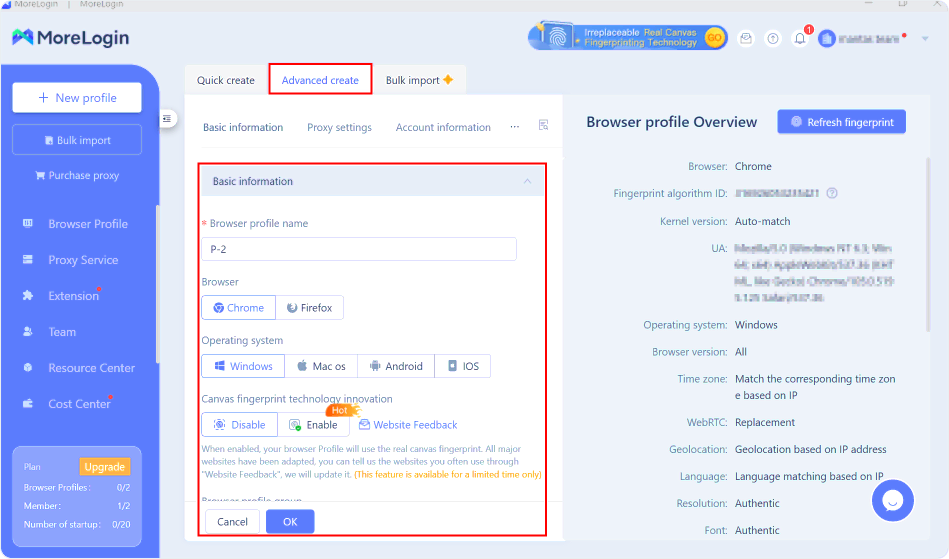Collapse the sidebar toggle icon
Image resolution: width=949 pixels, height=559 pixels.
[167, 119]
